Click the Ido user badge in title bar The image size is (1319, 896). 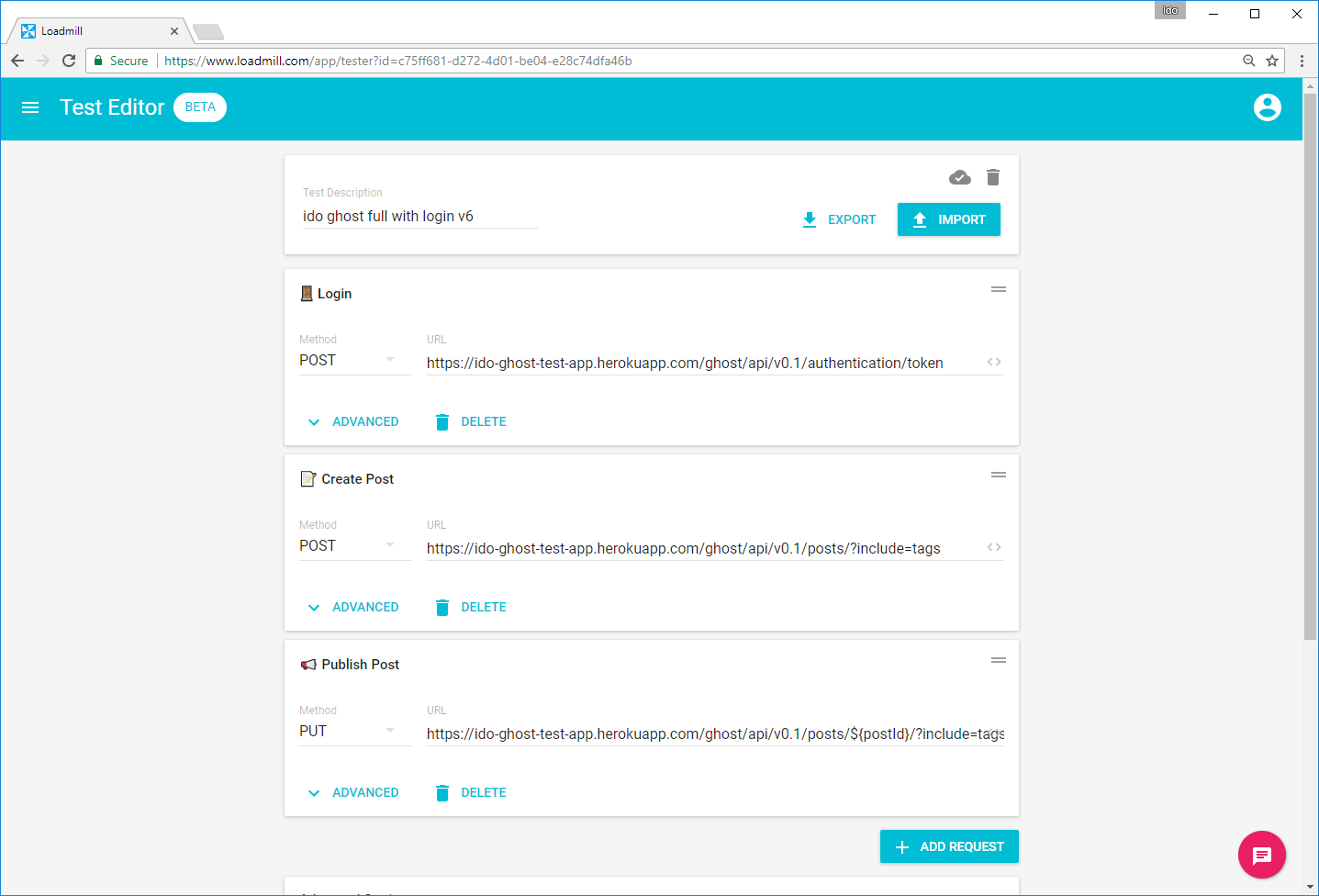1170,10
